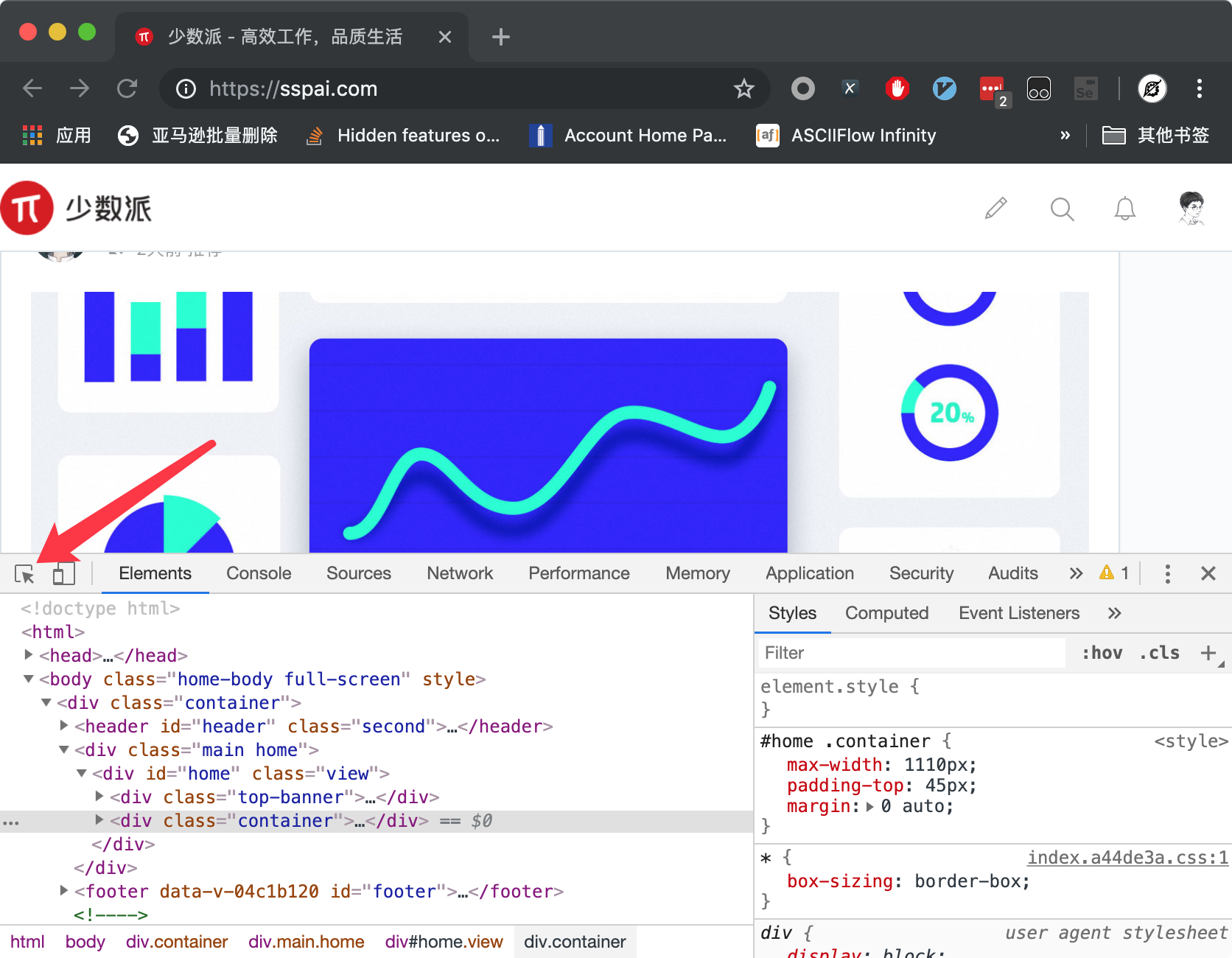Expand the top-banner div node
1232x958 pixels.
[x=99, y=797]
